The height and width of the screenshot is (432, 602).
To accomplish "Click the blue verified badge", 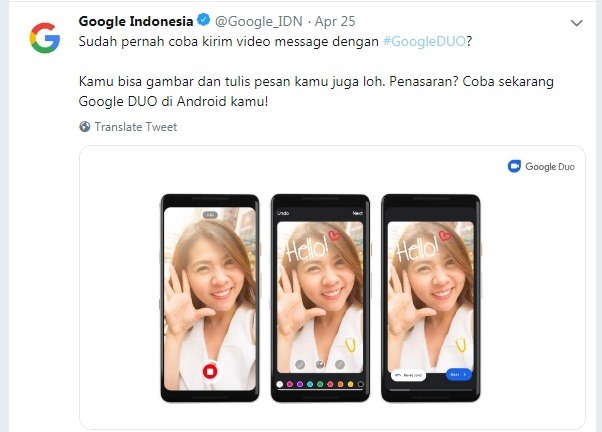I will [x=203, y=20].
